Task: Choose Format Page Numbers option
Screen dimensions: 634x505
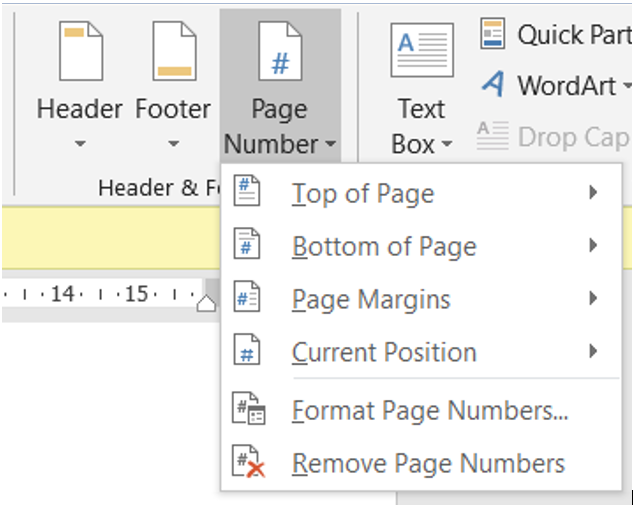Action: tap(430, 411)
